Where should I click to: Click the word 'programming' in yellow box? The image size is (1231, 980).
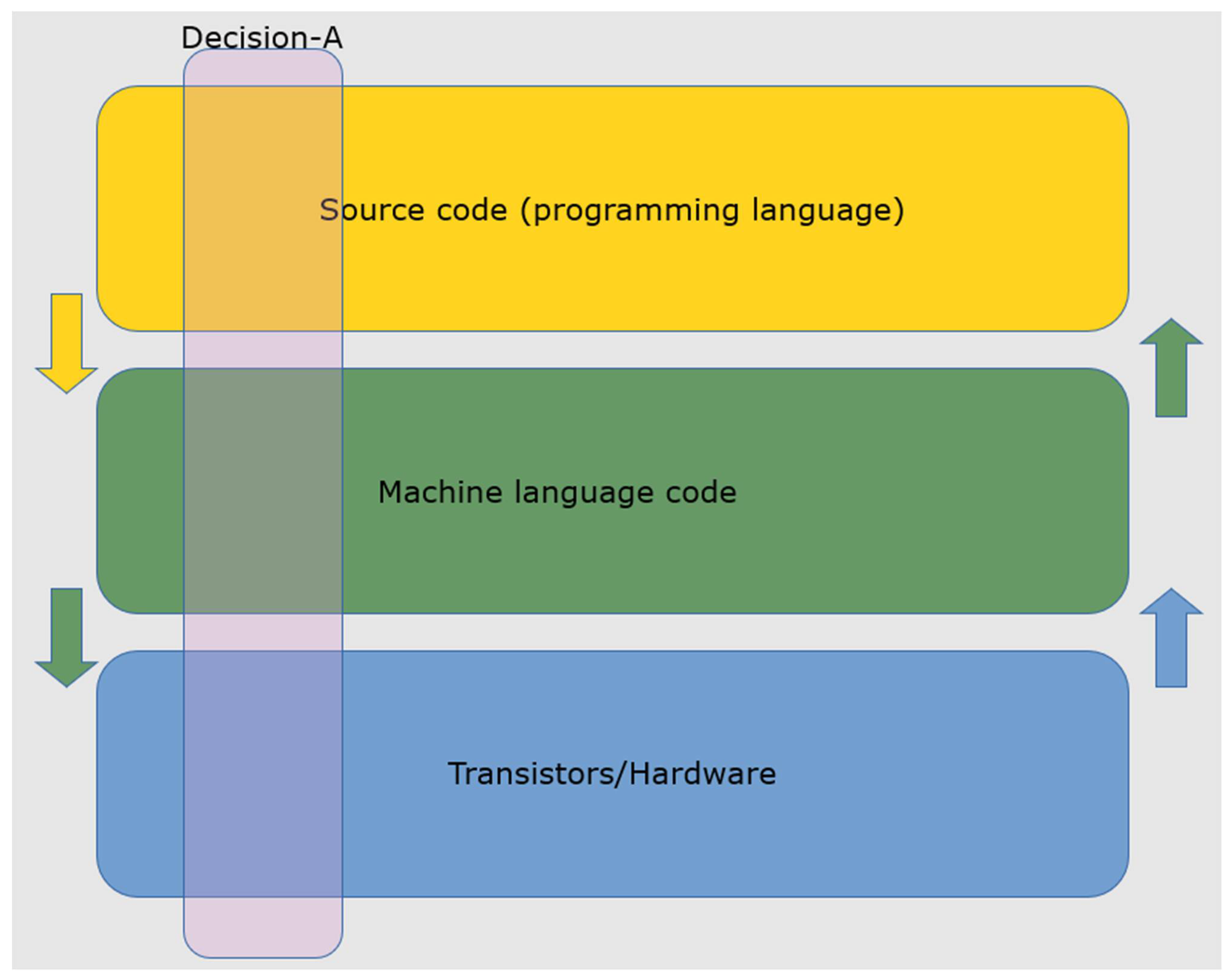(636, 210)
